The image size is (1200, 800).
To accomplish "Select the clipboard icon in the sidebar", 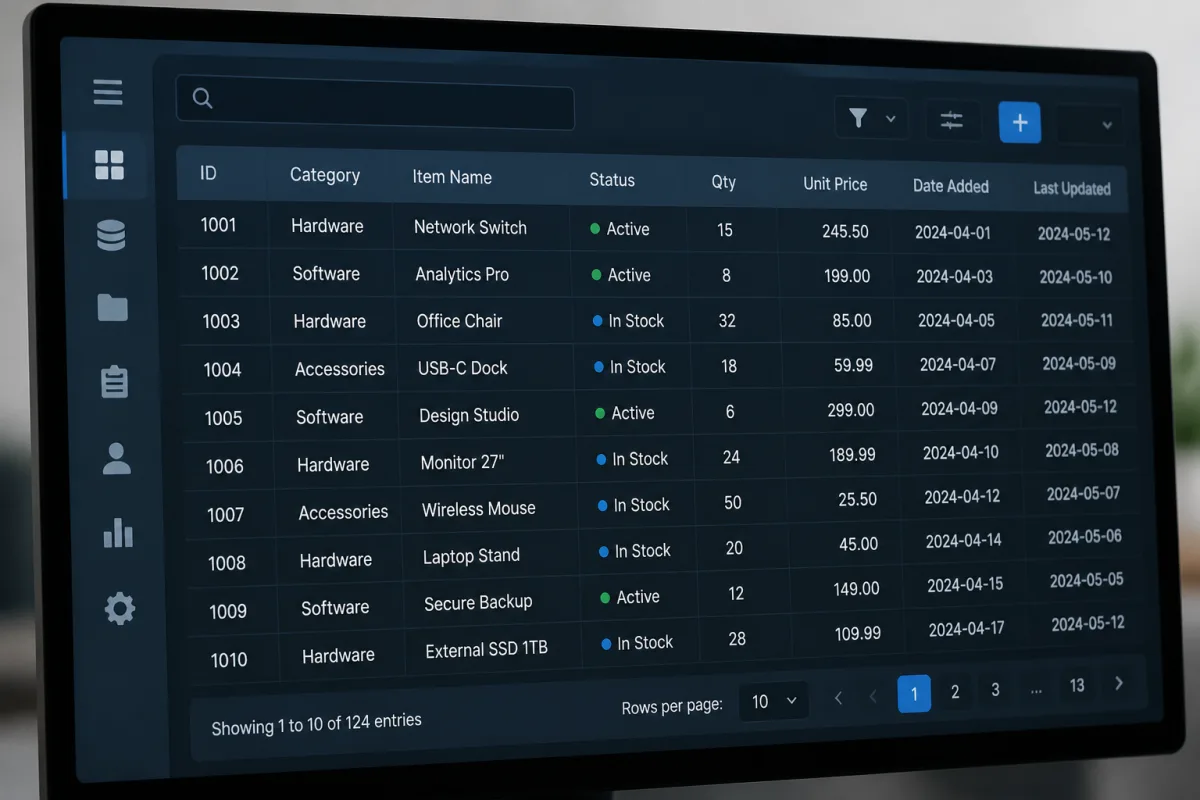I will click(115, 381).
